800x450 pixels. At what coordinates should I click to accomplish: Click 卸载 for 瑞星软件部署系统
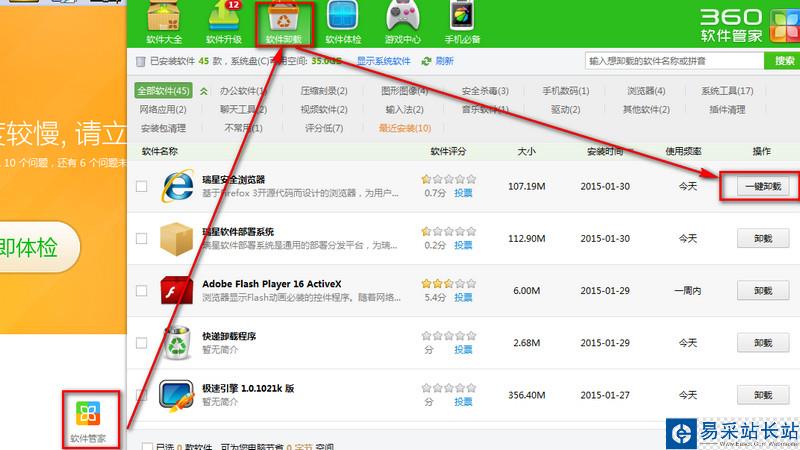tap(763, 238)
